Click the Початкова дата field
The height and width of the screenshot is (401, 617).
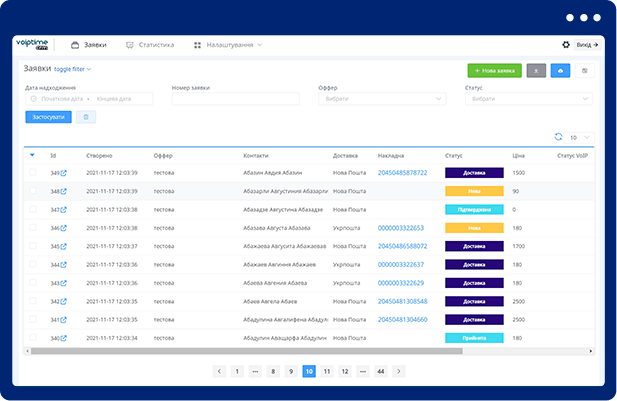pyautogui.click(x=62, y=99)
